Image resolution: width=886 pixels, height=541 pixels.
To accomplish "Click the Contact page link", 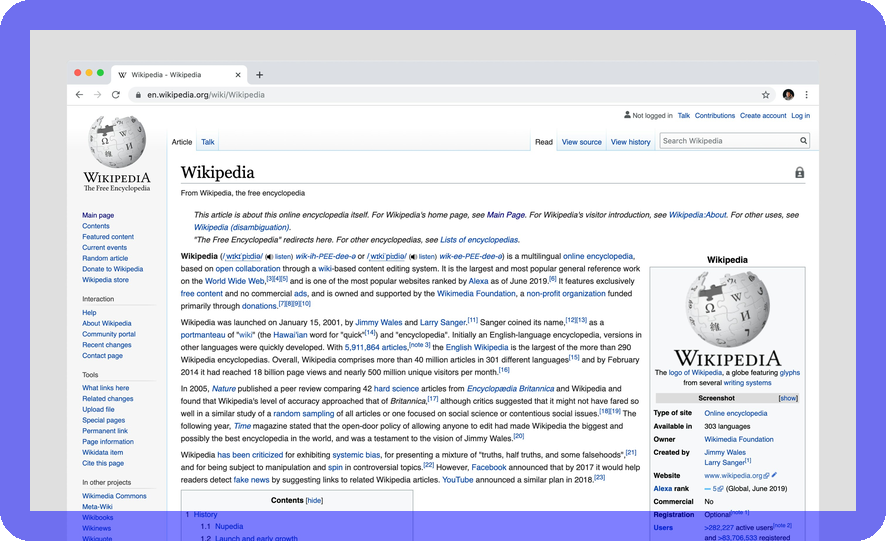I will 102,356.
